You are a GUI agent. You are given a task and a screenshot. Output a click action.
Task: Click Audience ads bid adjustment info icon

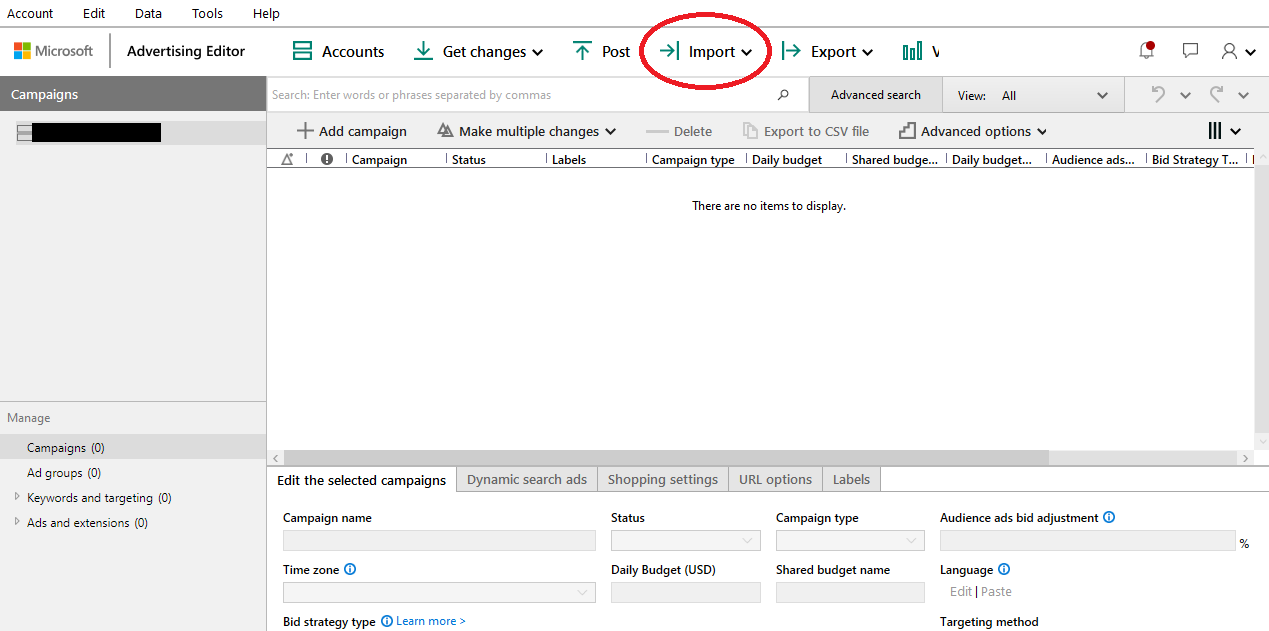1109,518
